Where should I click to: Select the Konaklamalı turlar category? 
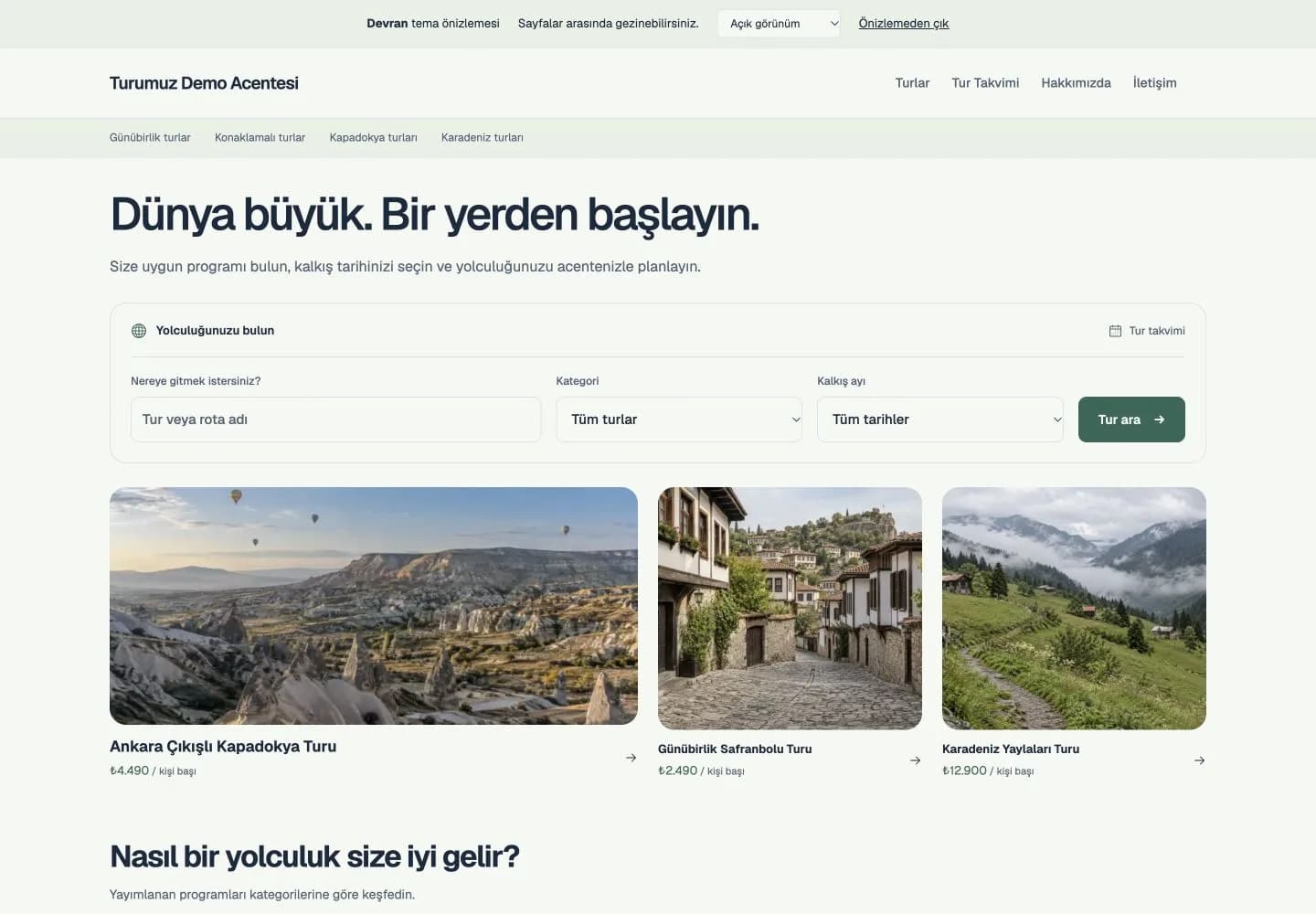[260, 137]
